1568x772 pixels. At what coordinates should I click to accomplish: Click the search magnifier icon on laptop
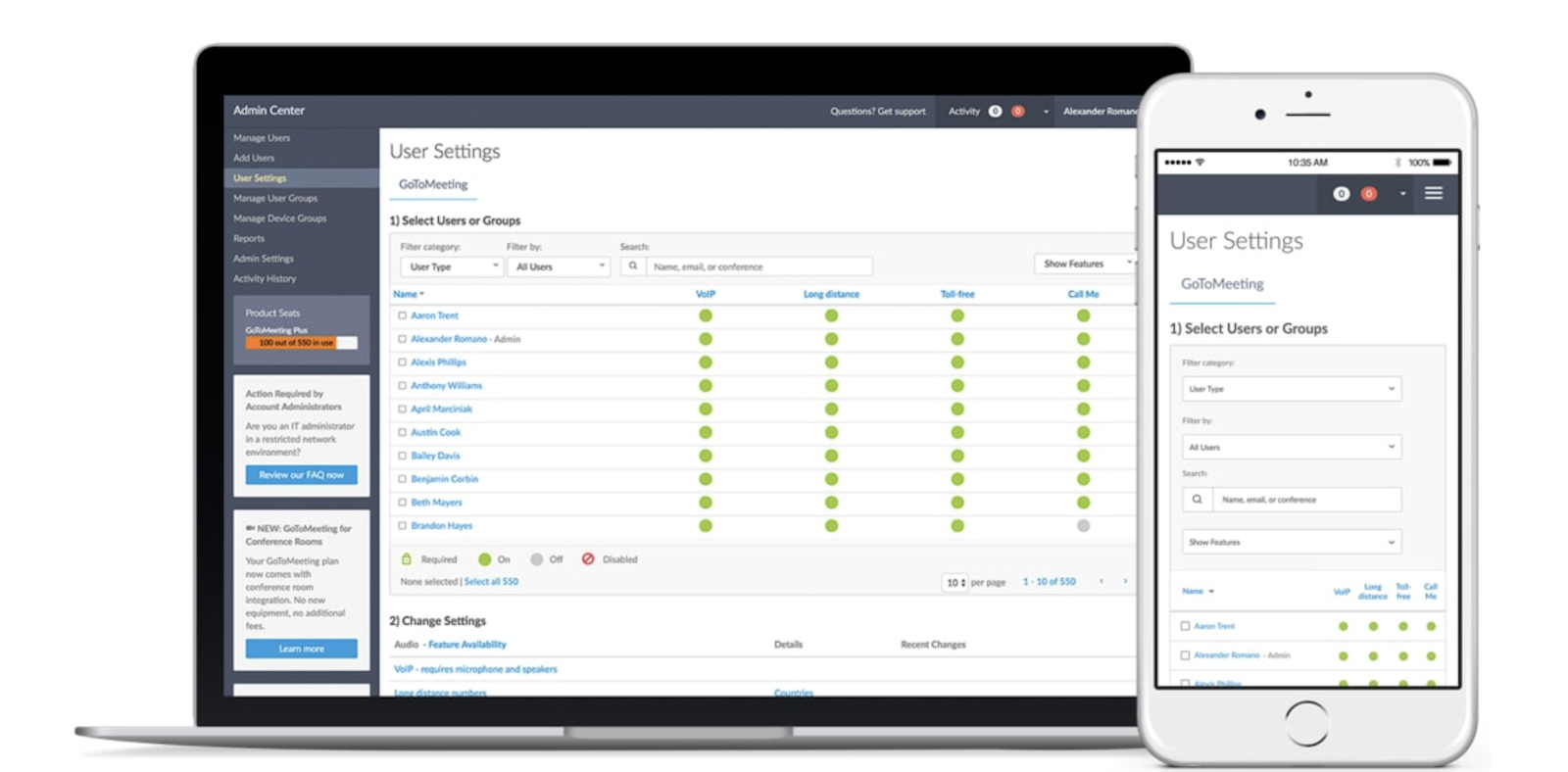click(633, 266)
